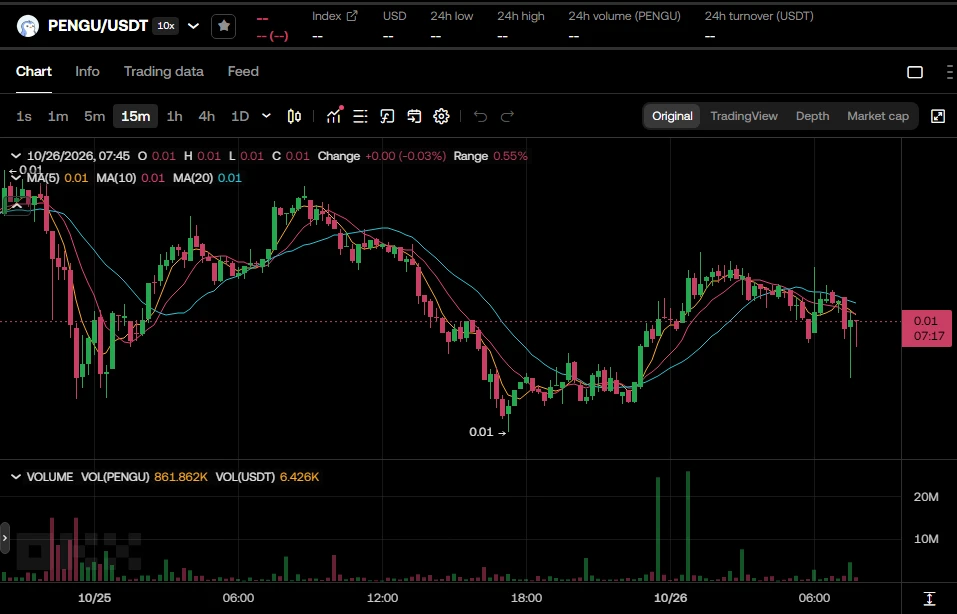This screenshot has height=614, width=957.
Task: Switch to the Chart tab
Action: tap(34, 71)
